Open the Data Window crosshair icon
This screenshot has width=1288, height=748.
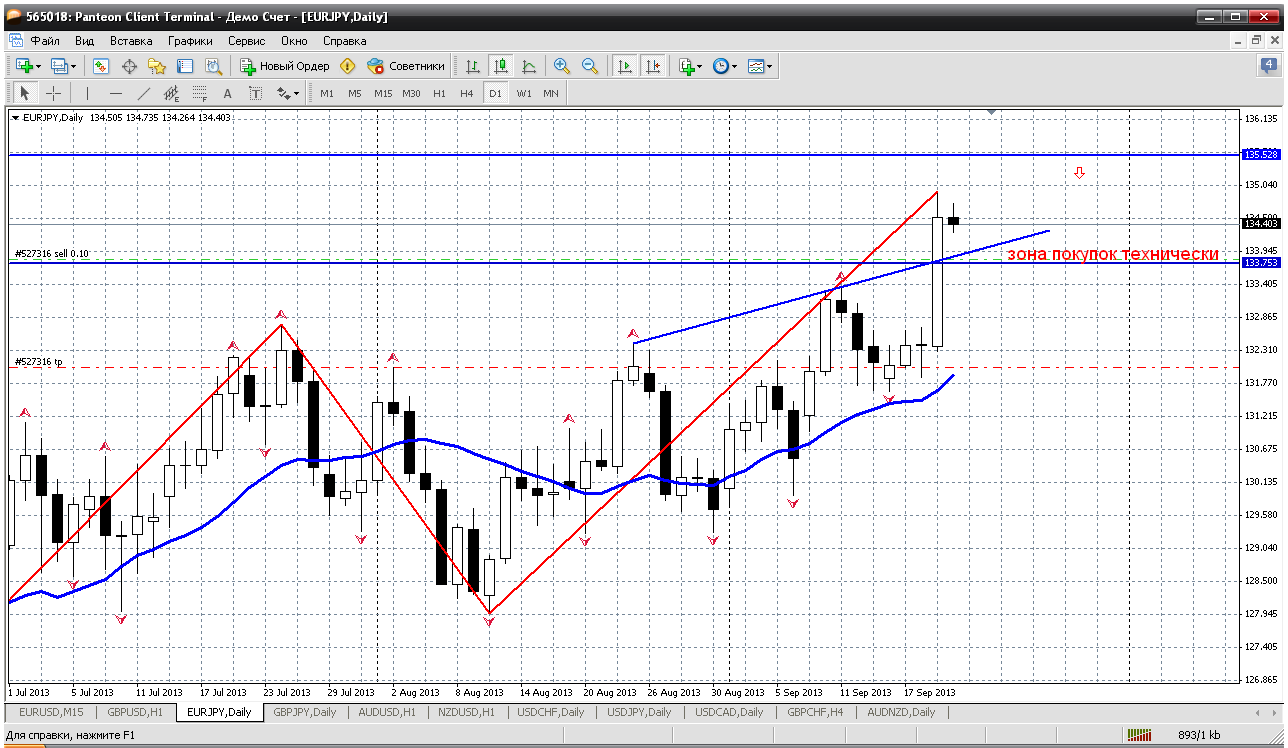pyautogui.click(x=129, y=66)
